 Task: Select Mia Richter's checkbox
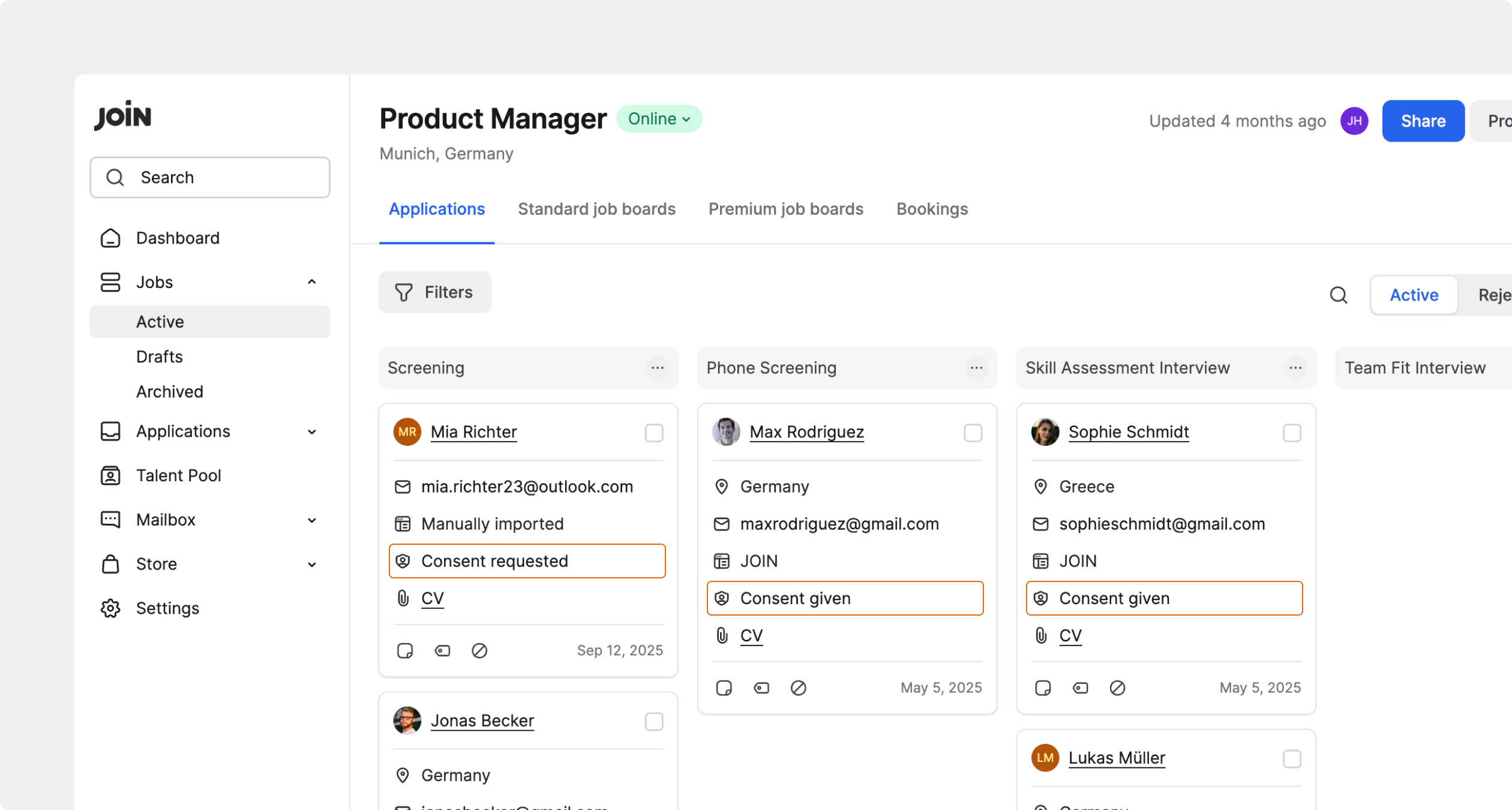[654, 433]
